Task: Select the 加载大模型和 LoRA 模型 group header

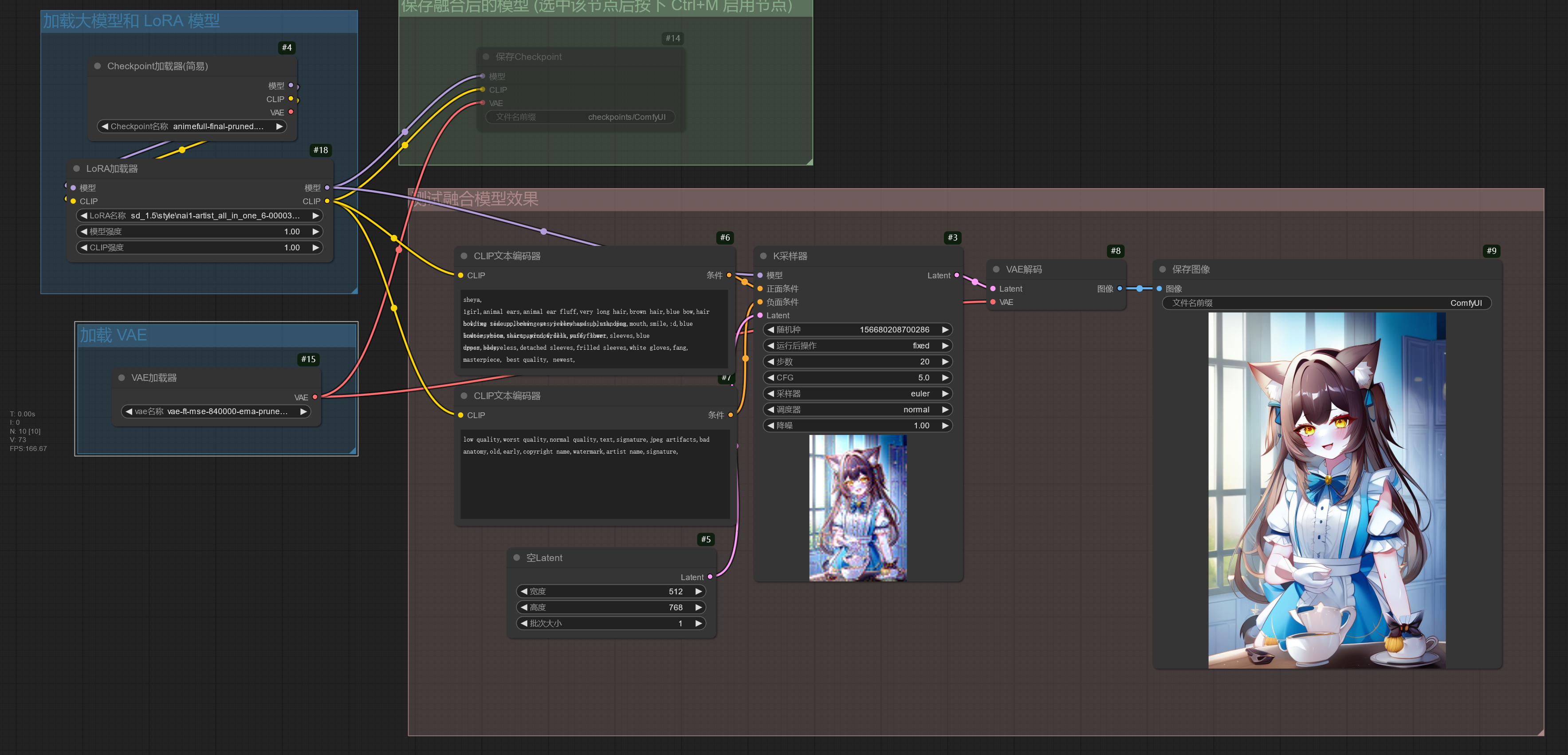Action: point(131,21)
